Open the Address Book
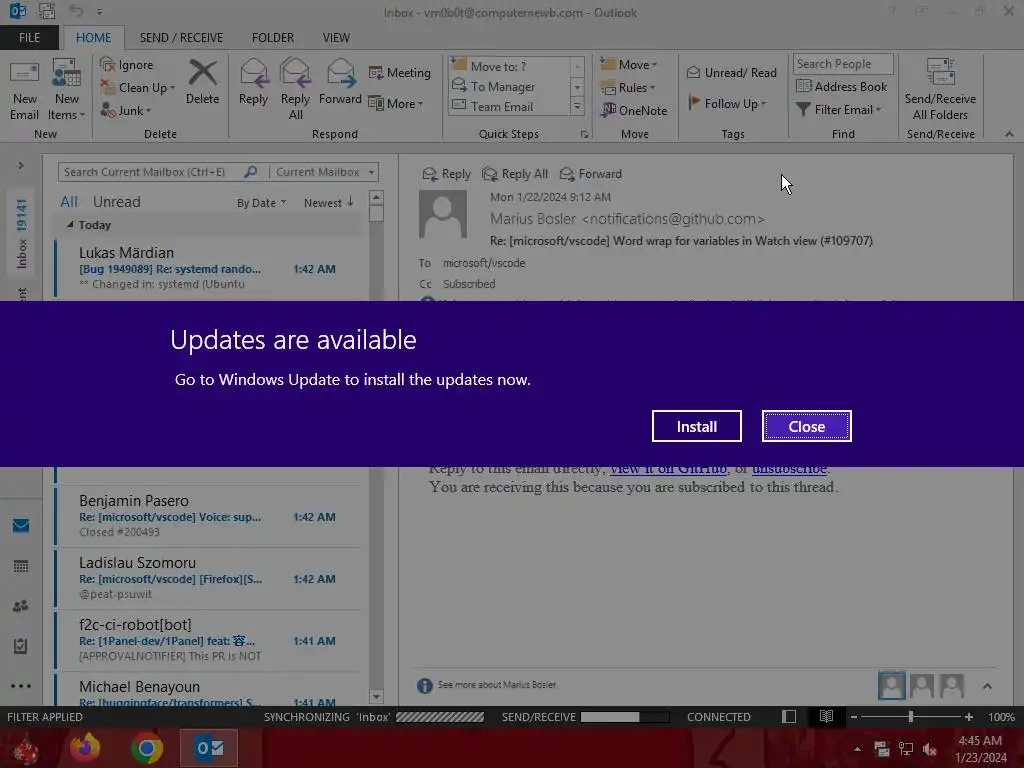The height and width of the screenshot is (768, 1024). point(841,86)
